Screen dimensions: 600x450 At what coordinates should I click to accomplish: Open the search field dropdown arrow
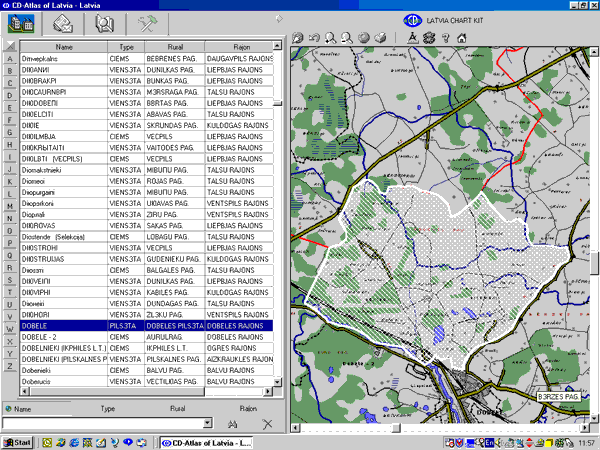207,423
